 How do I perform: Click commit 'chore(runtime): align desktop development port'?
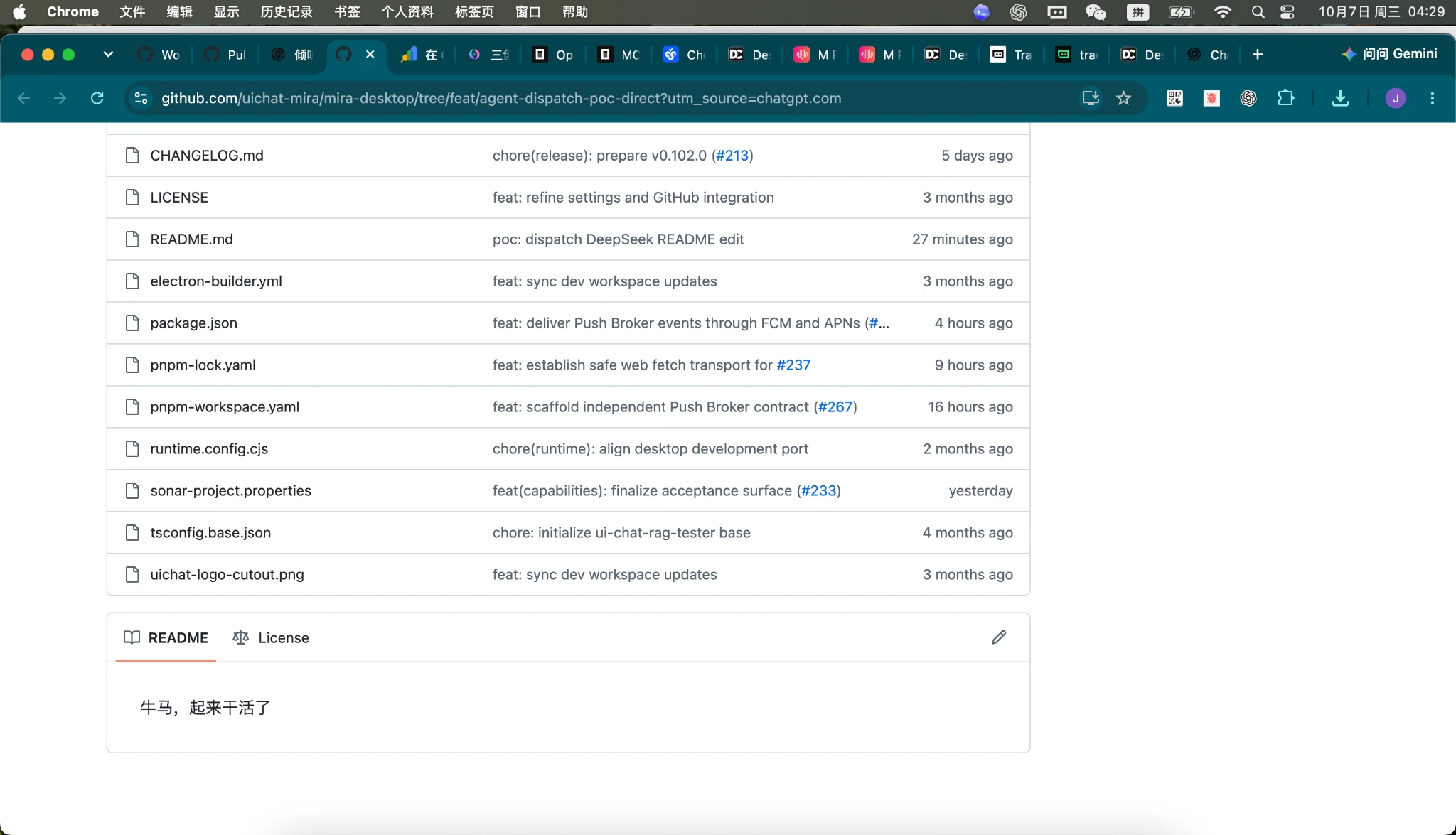tap(651, 449)
